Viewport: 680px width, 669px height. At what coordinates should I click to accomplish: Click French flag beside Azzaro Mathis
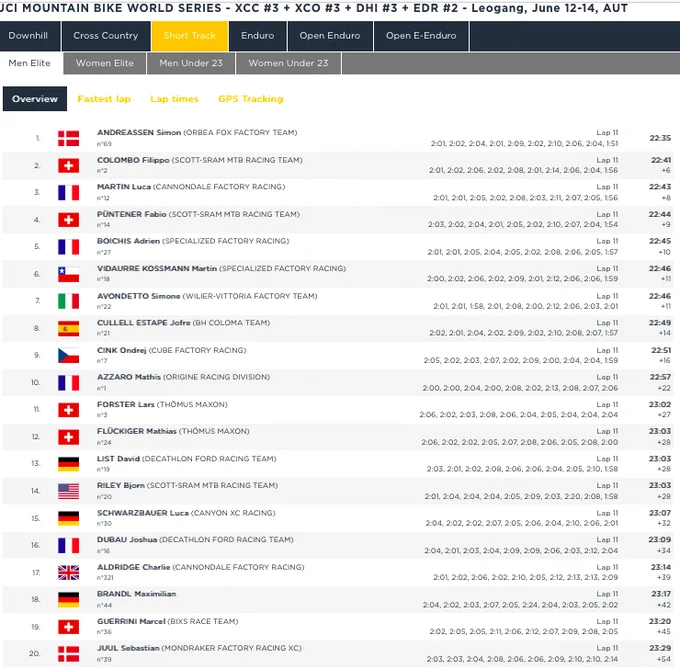(x=69, y=383)
